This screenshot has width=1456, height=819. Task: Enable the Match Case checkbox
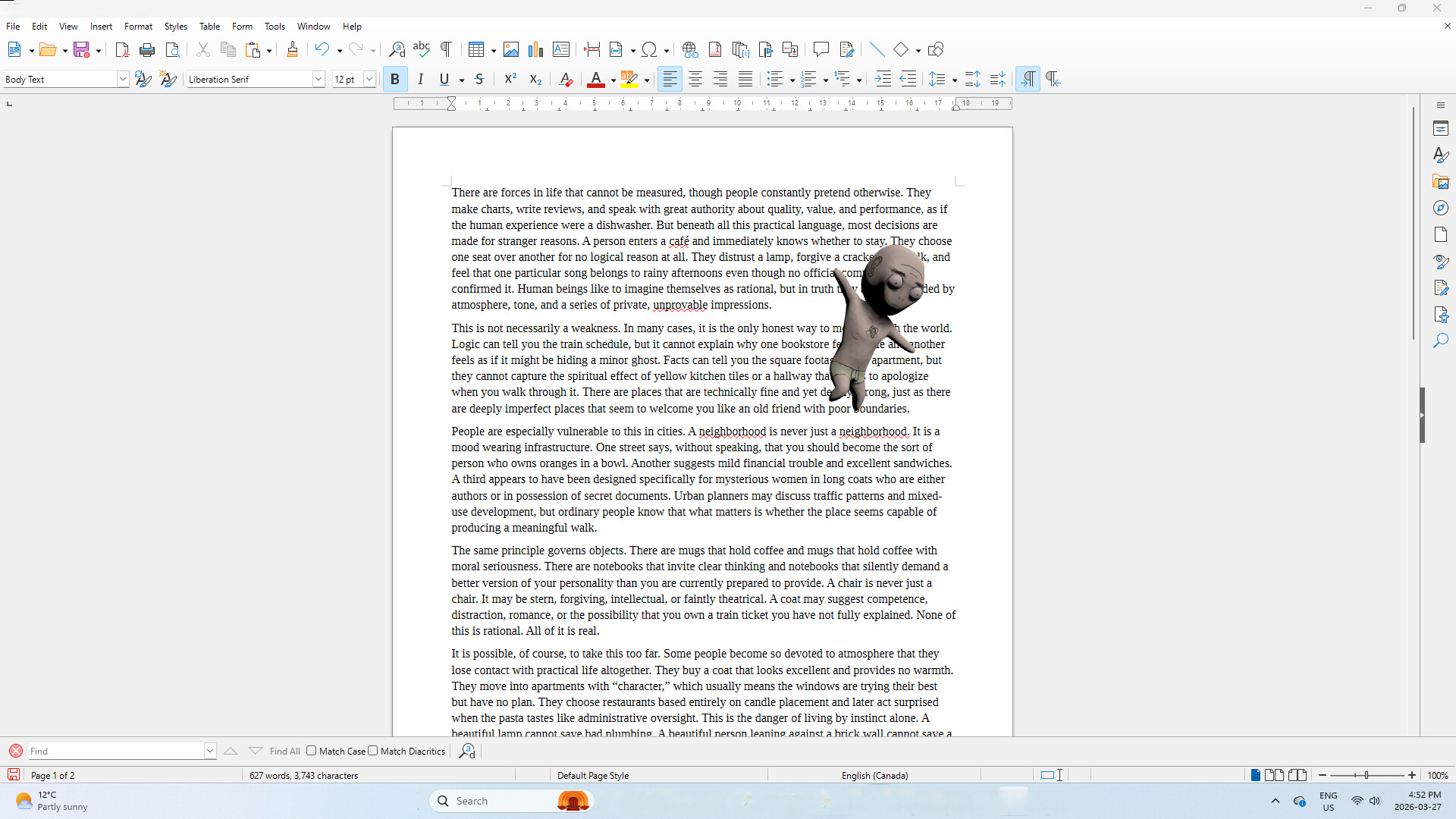tap(311, 751)
